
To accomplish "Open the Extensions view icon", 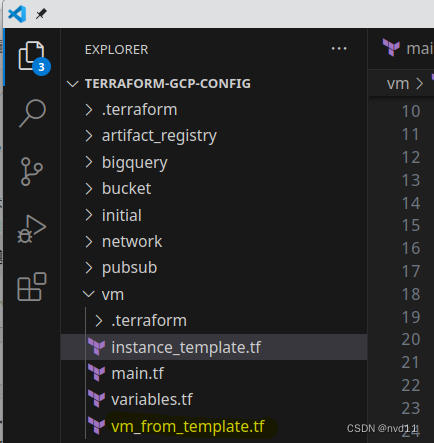I will (x=32, y=287).
